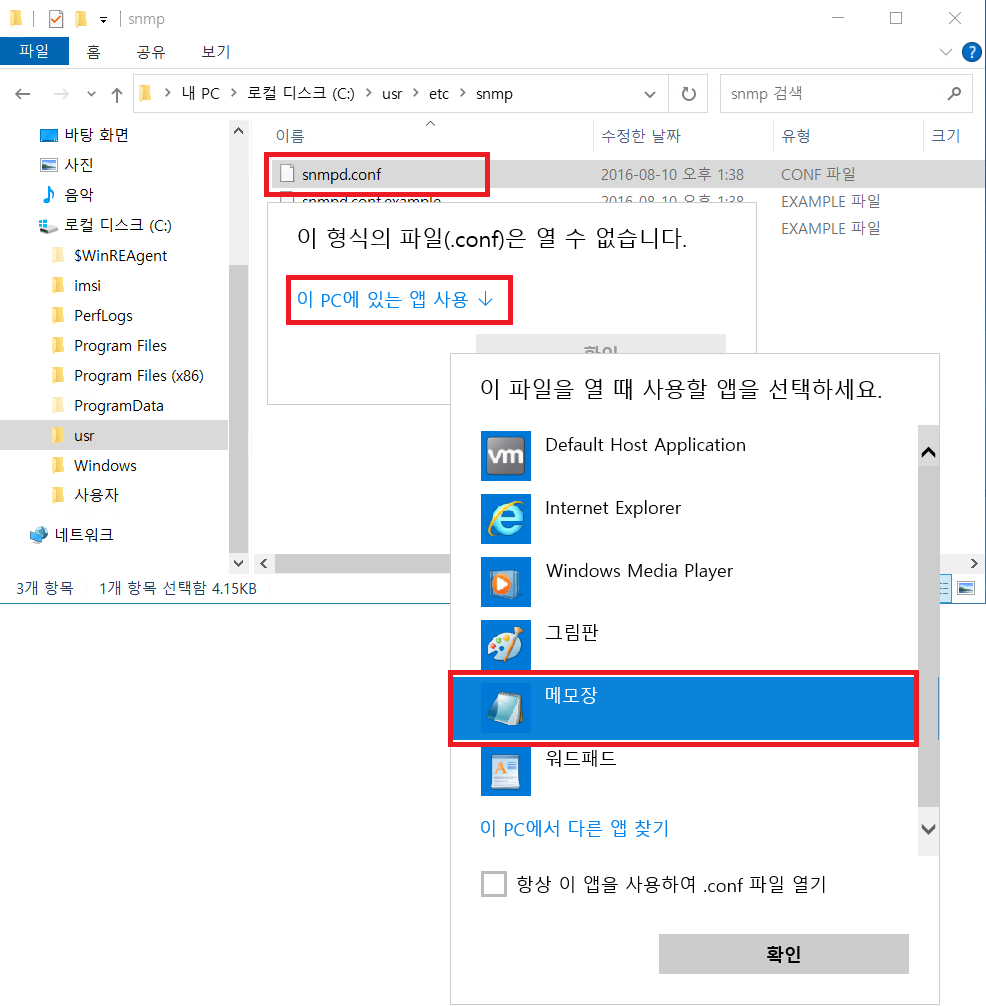986x1006 pixels.
Task: Select the snmpd.conf file
Action: coord(377,175)
